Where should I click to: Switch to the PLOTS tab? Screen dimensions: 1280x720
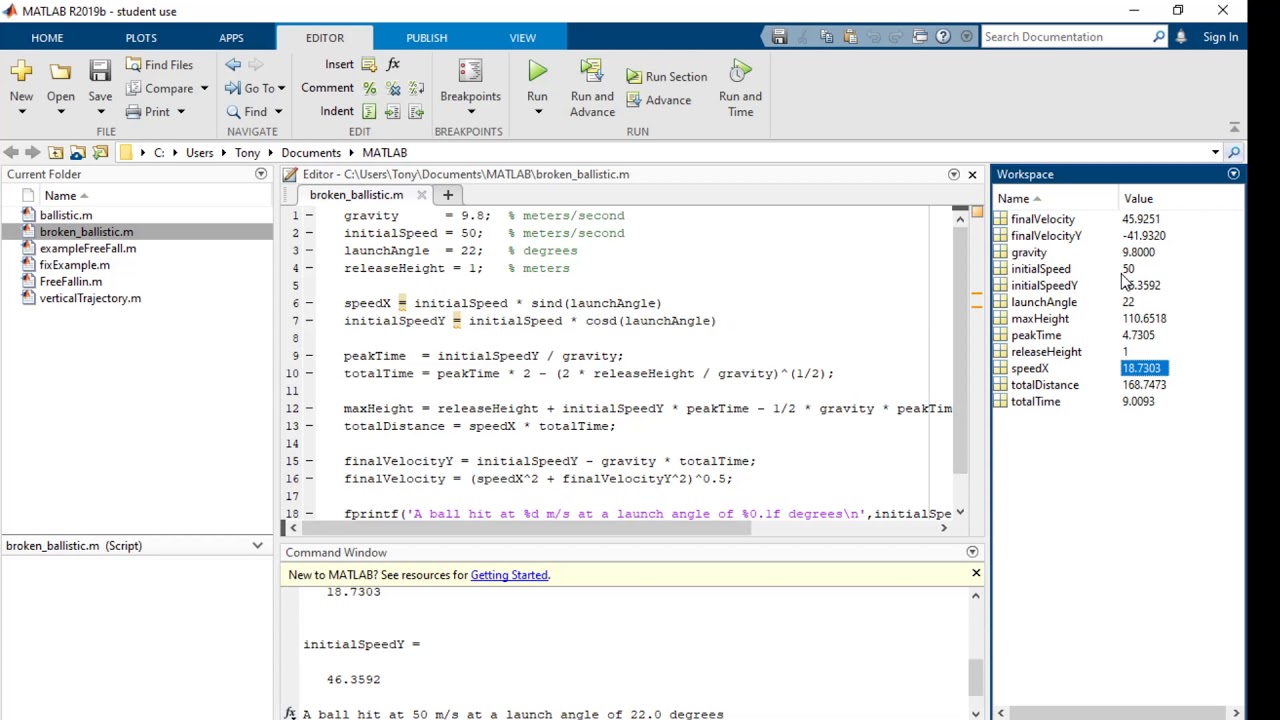[141, 38]
